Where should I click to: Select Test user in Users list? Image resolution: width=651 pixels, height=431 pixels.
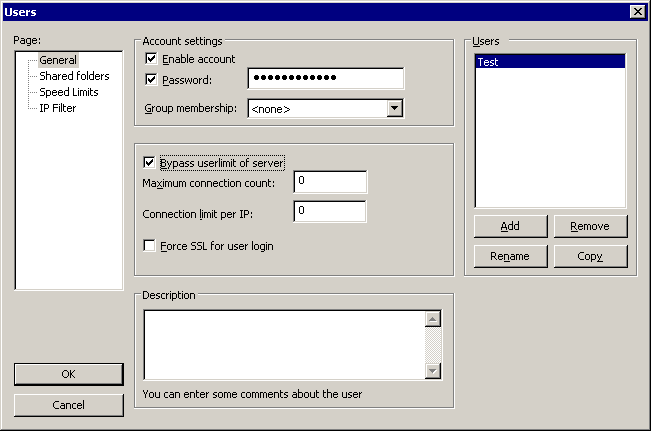pyautogui.click(x=549, y=62)
